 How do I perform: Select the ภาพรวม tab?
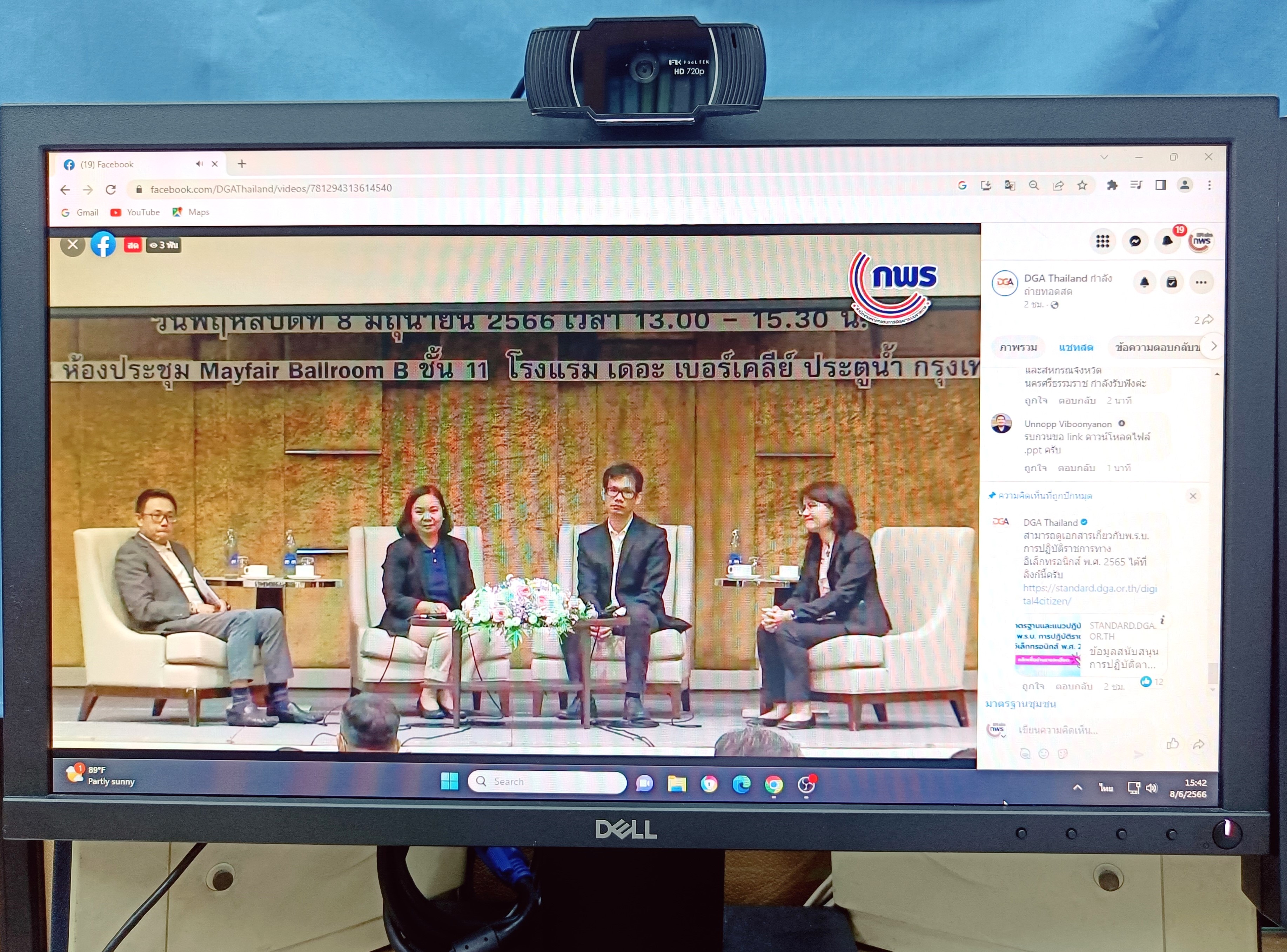click(1018, 347)
